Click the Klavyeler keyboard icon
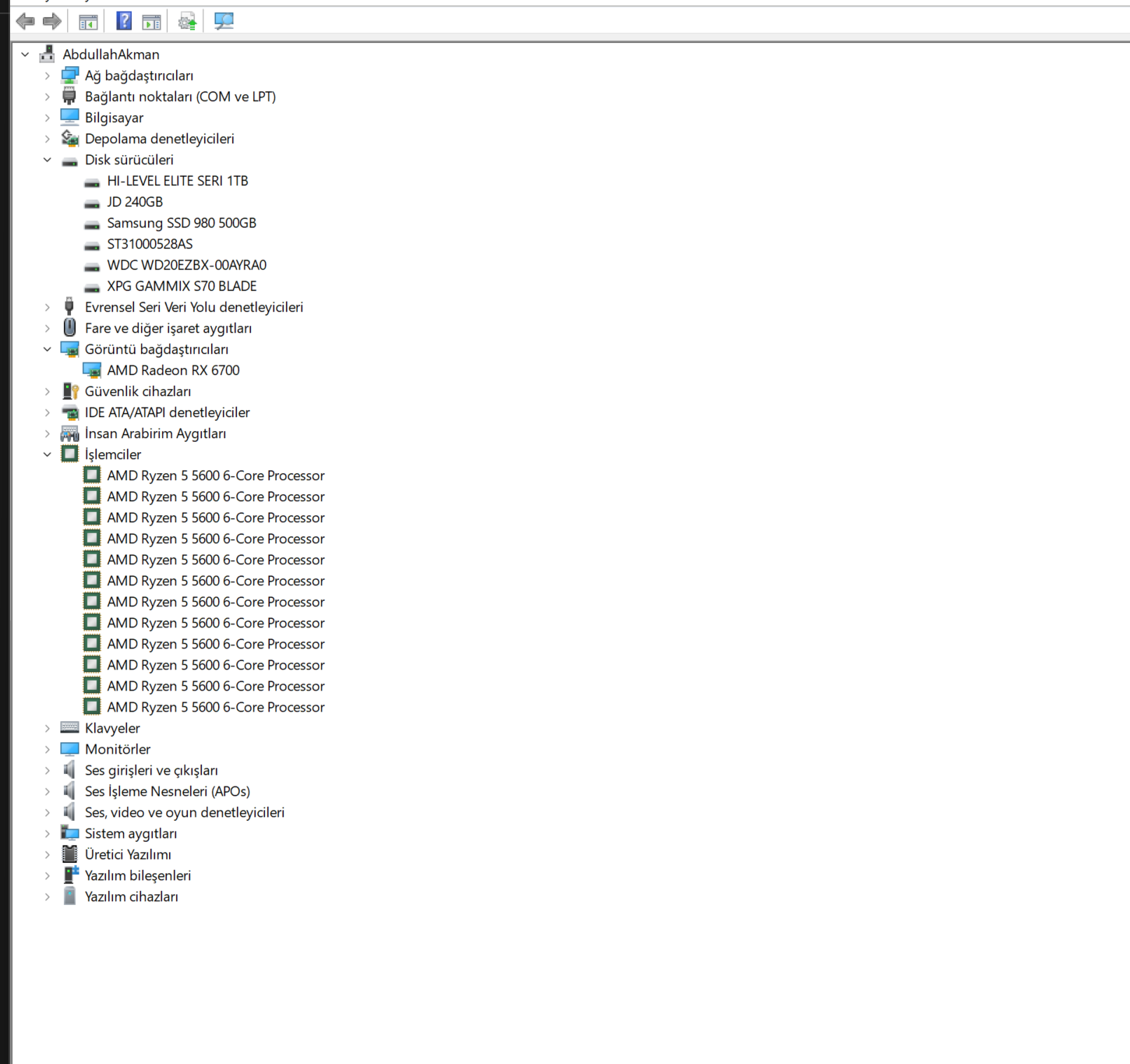The image size is (1130, 1064). (x=69, y=727)
